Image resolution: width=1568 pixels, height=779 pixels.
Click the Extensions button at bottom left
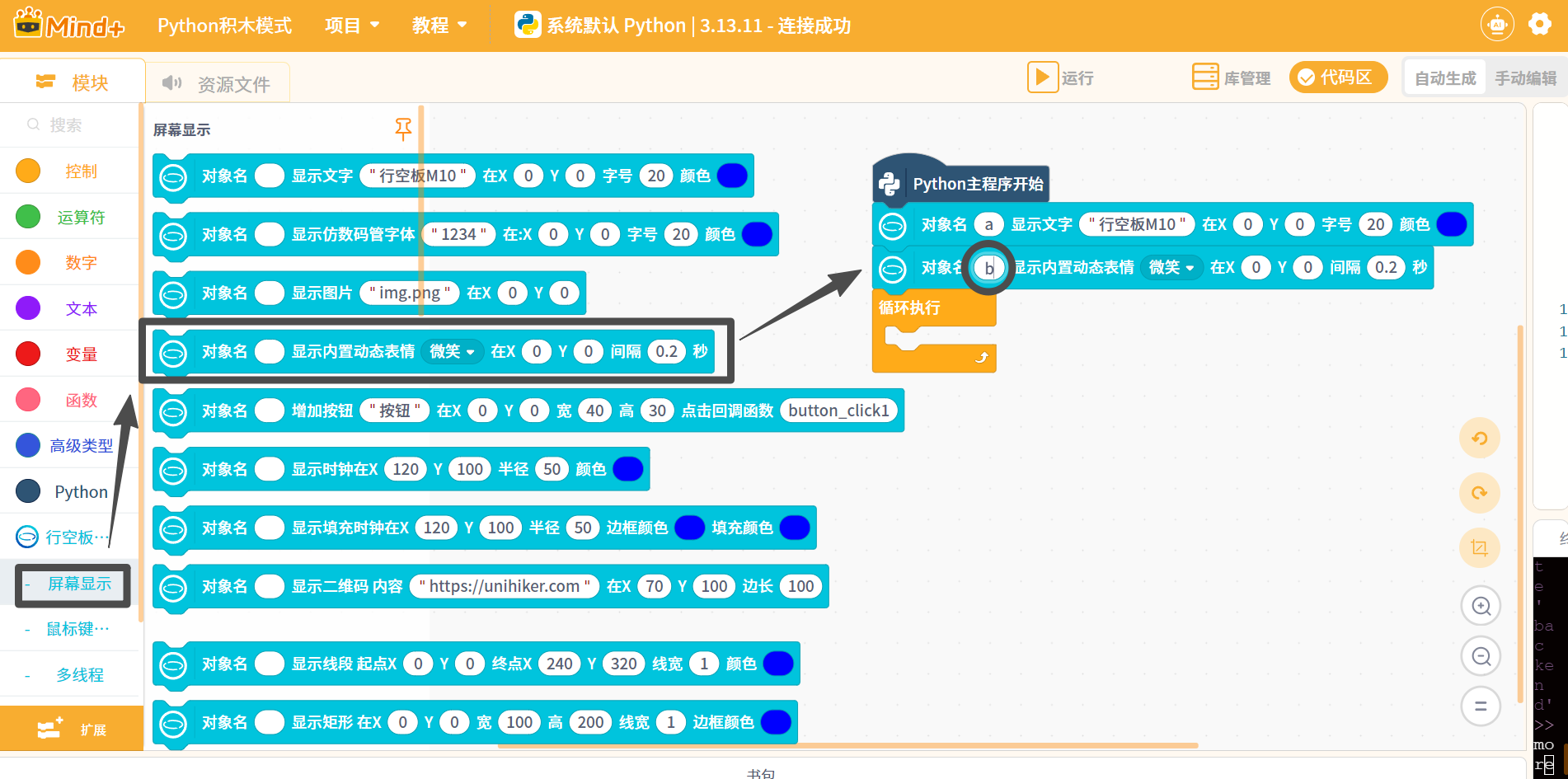pos(72,729)
